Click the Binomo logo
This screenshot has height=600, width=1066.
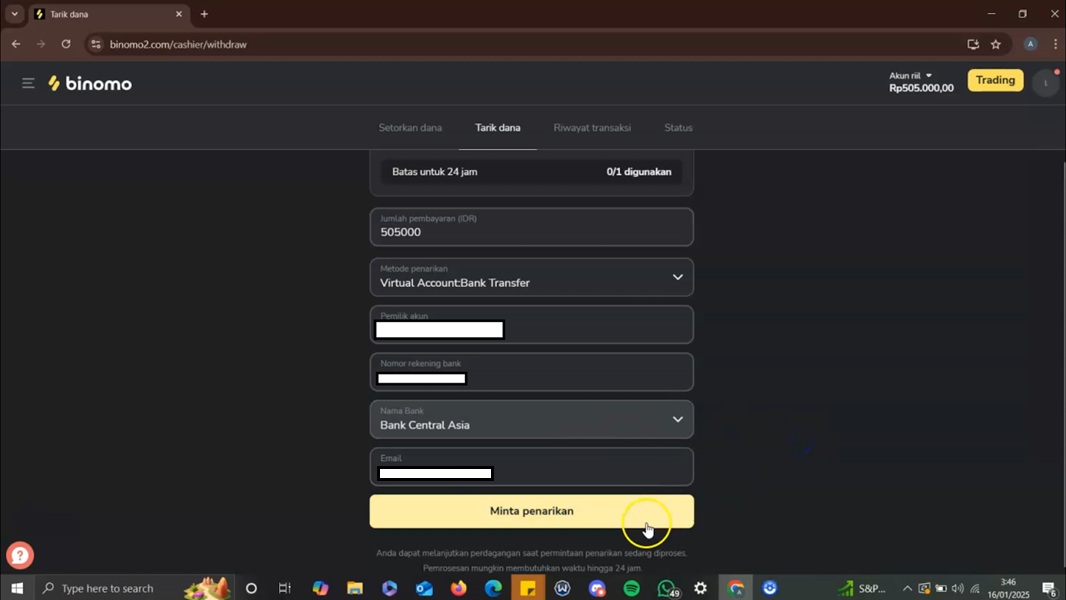click(x=90, y=84)
